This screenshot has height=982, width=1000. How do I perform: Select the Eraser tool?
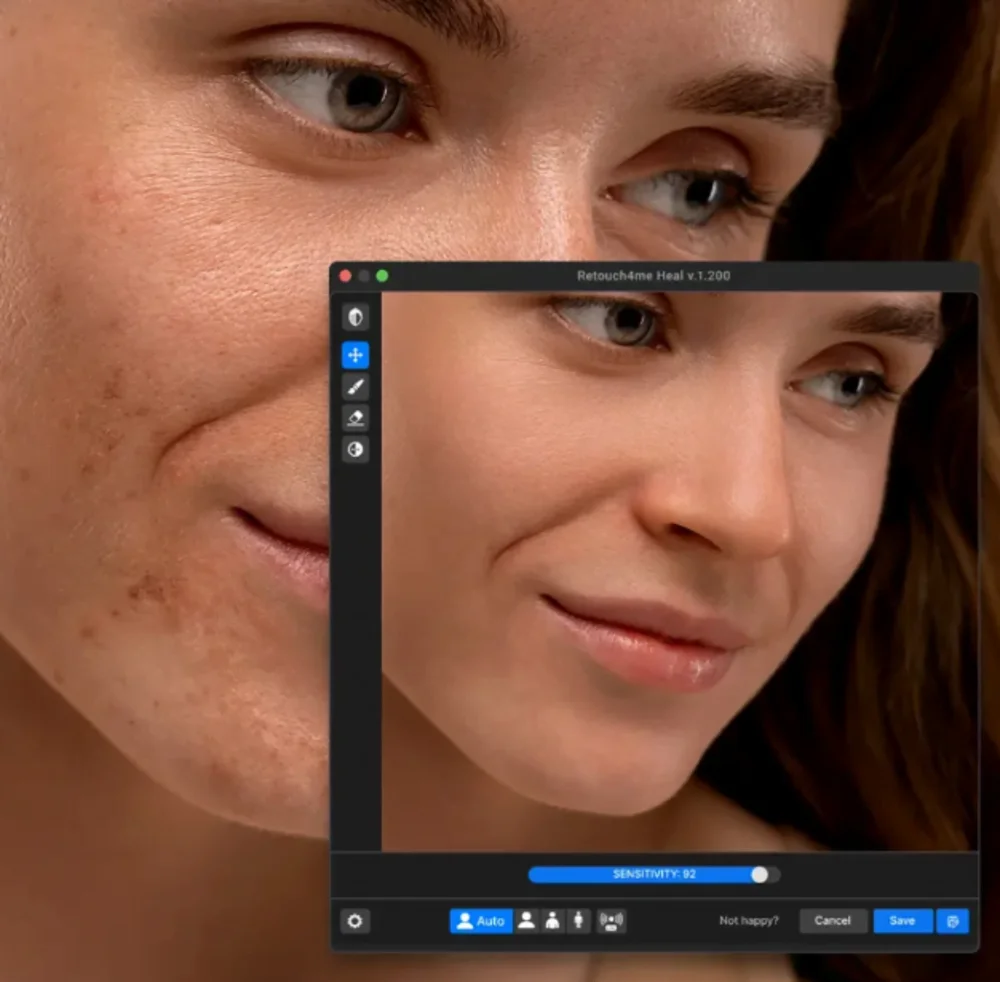click(355, 418)
